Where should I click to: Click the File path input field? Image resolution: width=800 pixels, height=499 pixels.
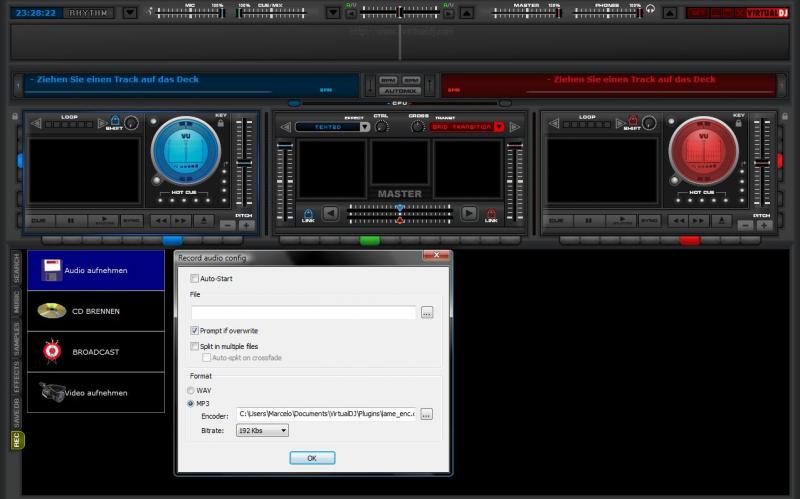tap(304, 312)
